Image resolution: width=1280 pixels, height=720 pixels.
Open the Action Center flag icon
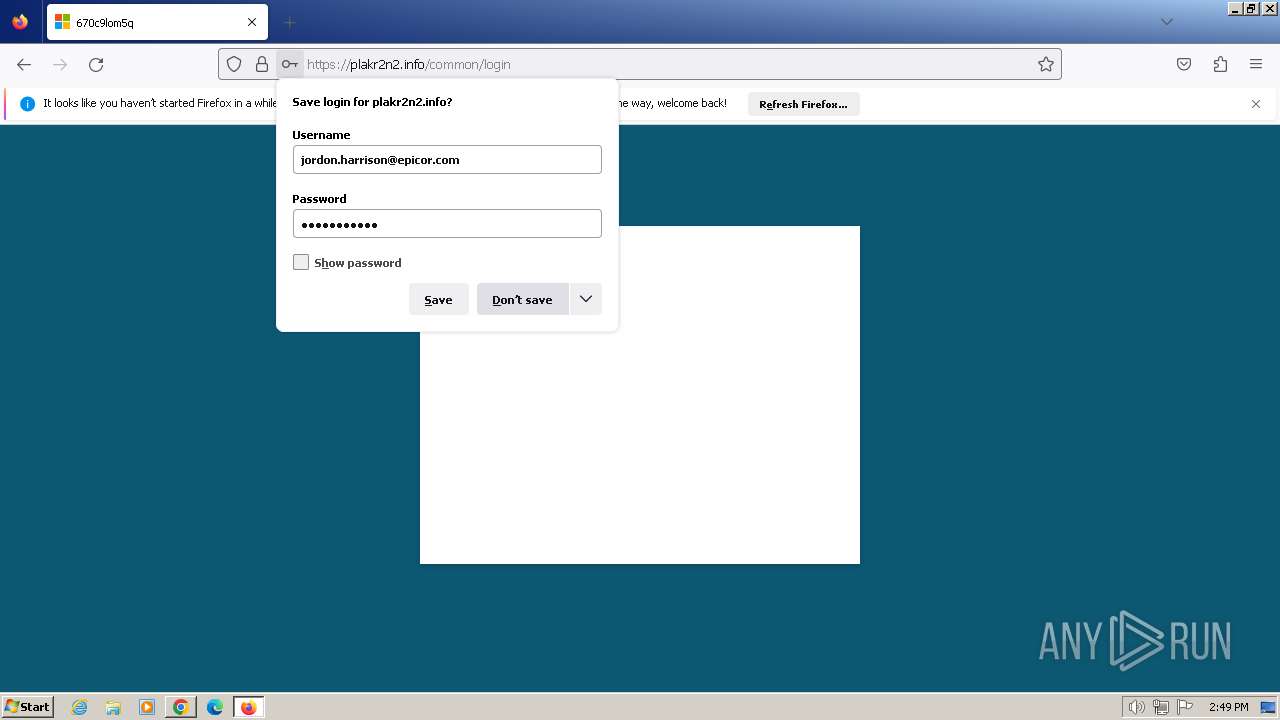(x=1185, y=707)
